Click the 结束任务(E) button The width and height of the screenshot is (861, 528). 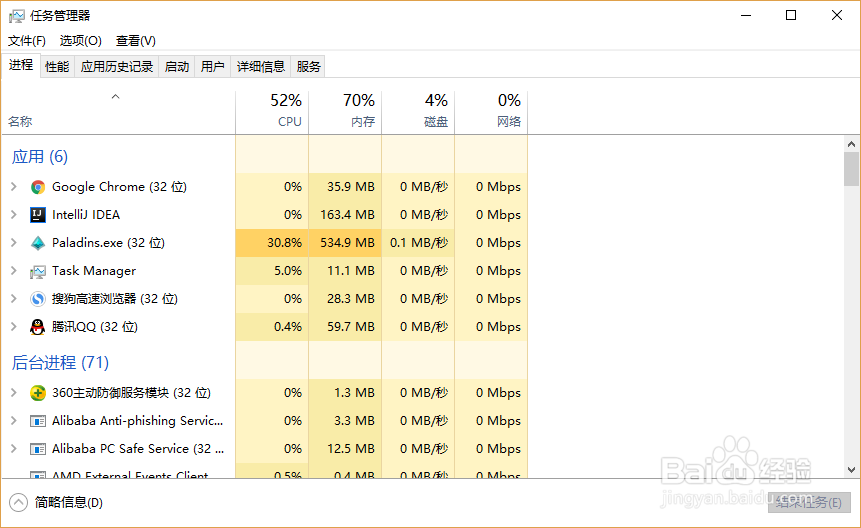point(809,502)
